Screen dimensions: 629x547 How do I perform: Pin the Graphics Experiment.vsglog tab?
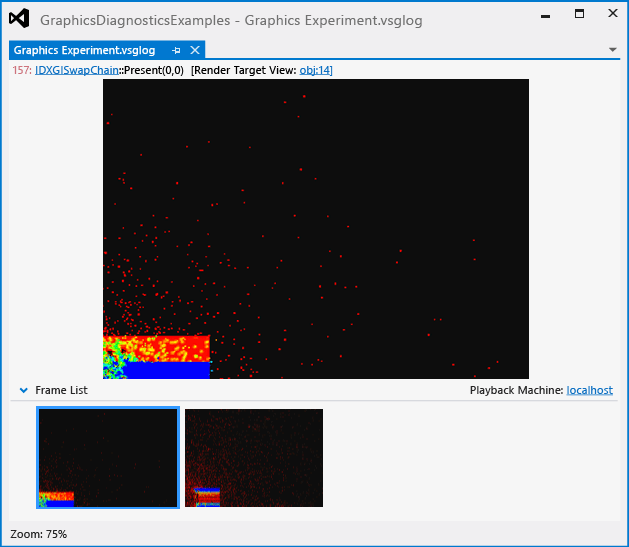point(176,50)
